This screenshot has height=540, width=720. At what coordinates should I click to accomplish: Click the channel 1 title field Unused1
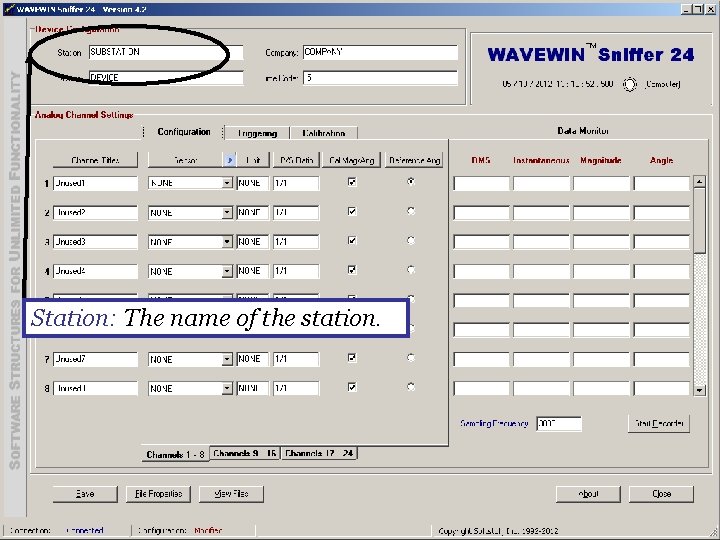click(95, 183)
